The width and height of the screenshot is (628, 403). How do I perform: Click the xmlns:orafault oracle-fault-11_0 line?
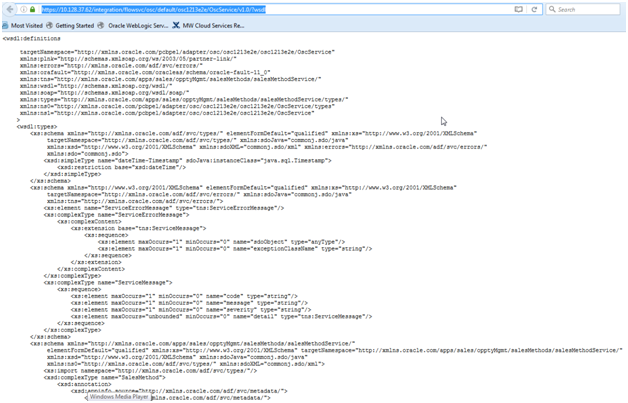click(145, 73)
